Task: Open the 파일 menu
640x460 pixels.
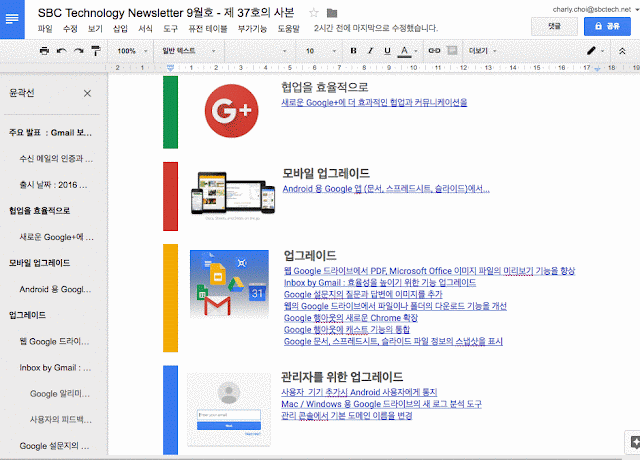Action: [45, 29]
